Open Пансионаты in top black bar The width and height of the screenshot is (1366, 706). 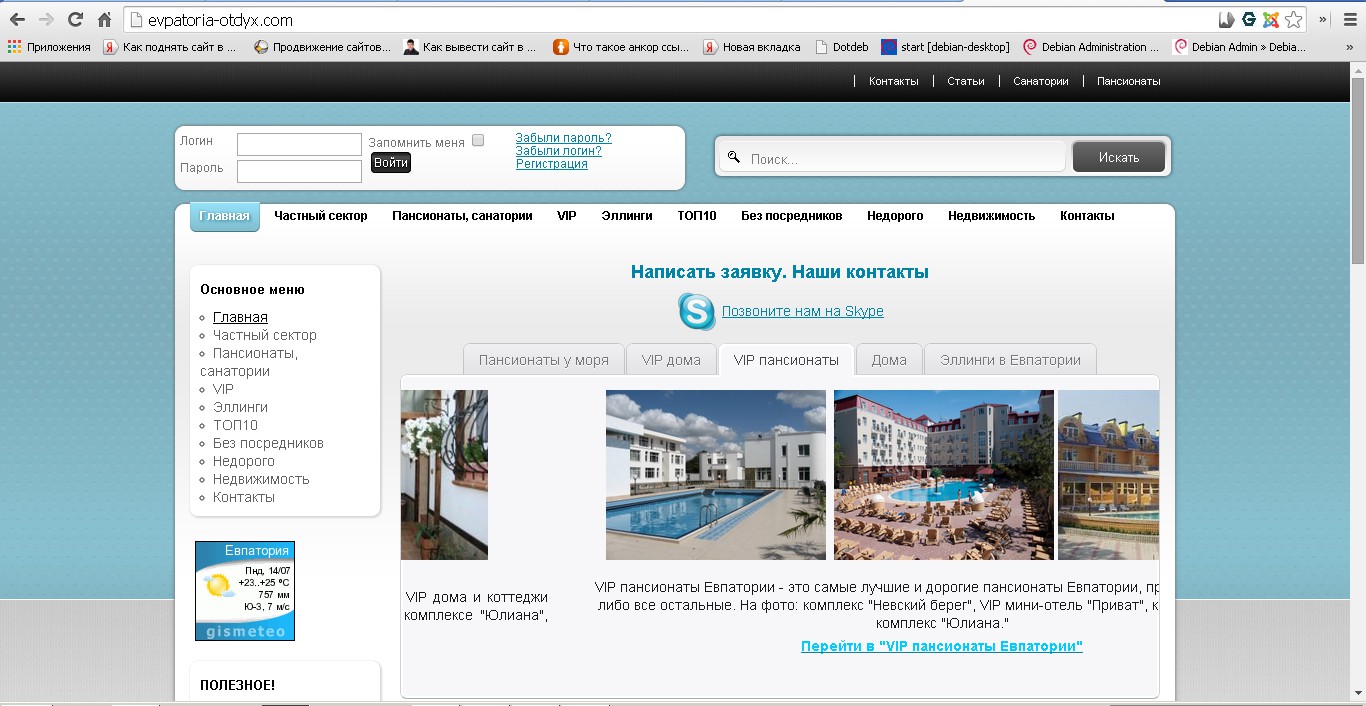tap(1128, 81)
